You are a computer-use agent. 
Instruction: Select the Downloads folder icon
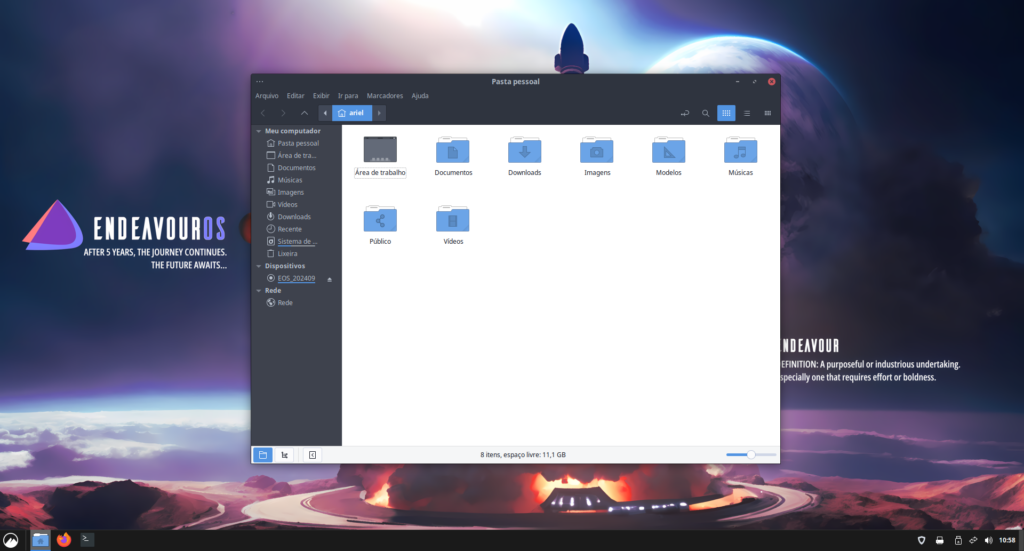pos(524,150)
